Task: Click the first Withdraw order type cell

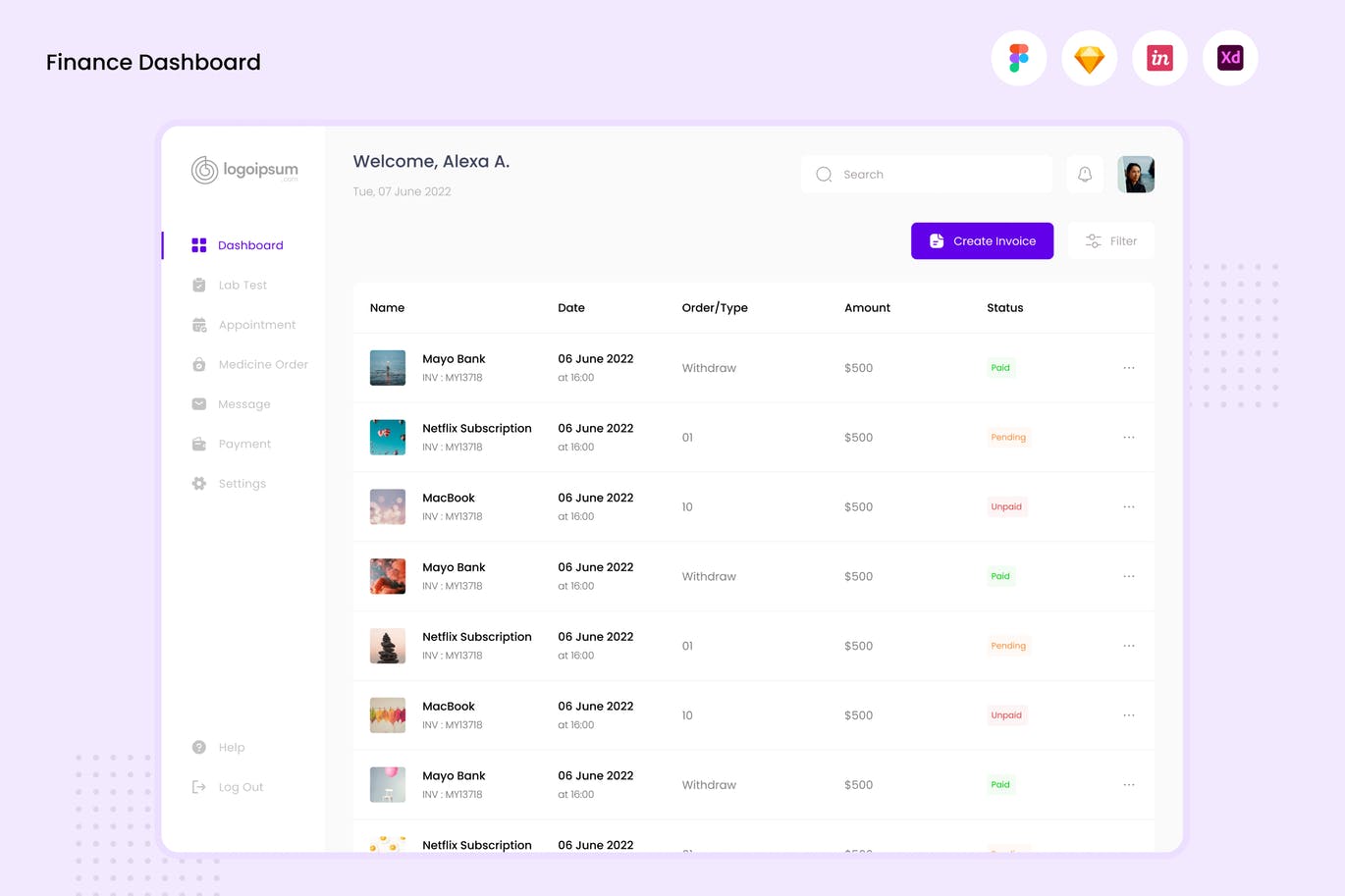Action: (x=709, y=368)
